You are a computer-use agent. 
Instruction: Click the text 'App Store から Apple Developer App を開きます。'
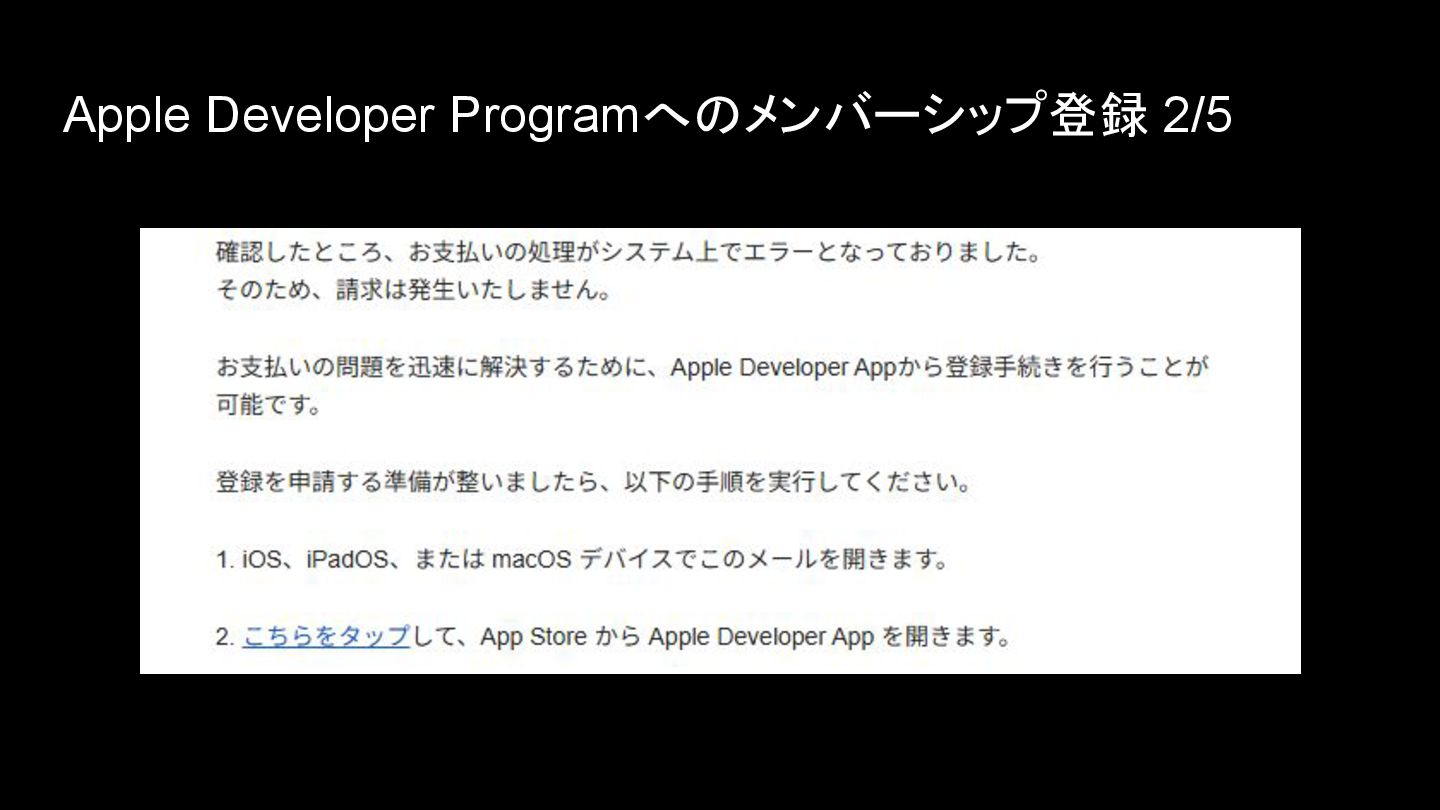(746, 636)
